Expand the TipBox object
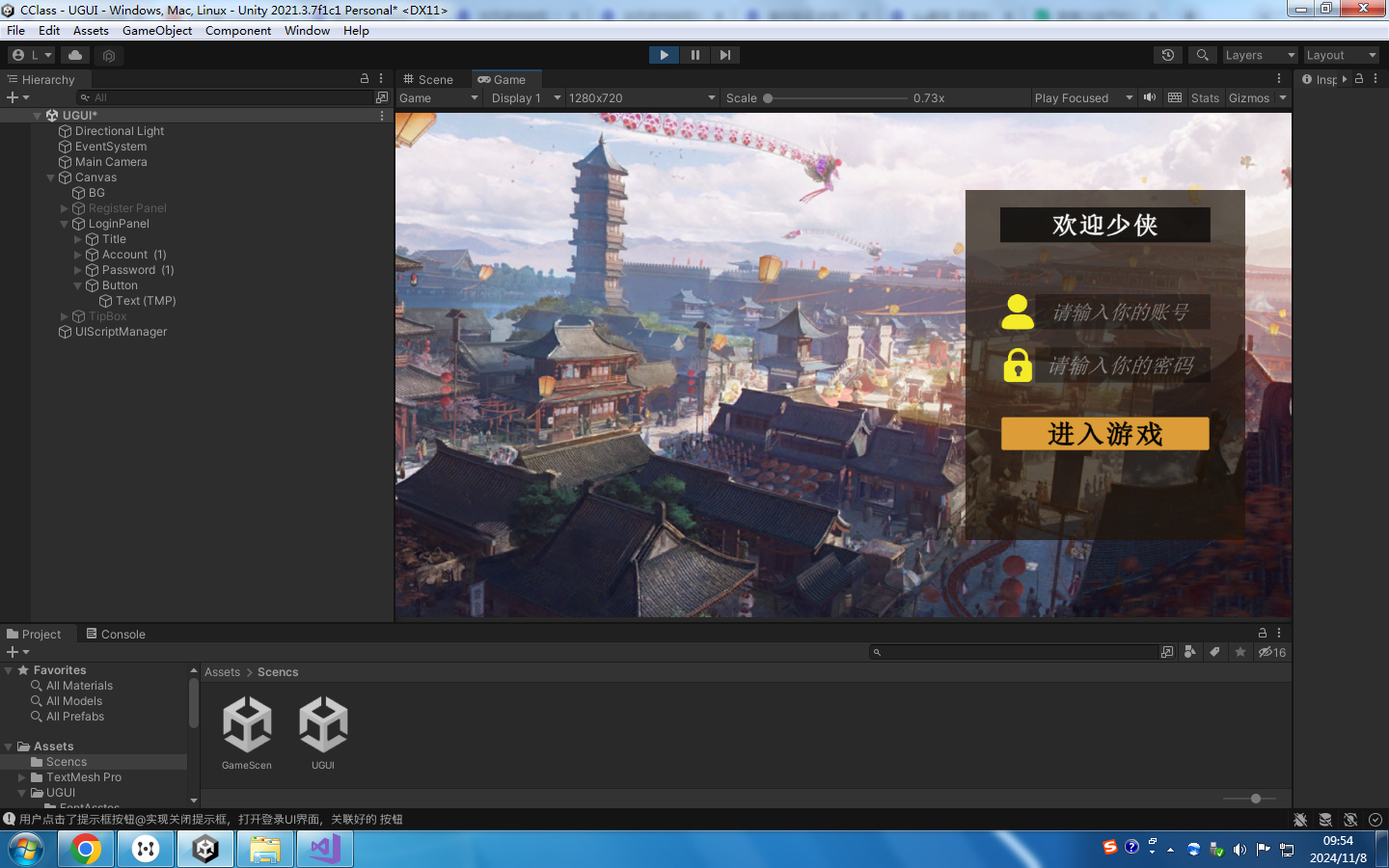This screenshot has width=1389, height=868. click(65, 316)
